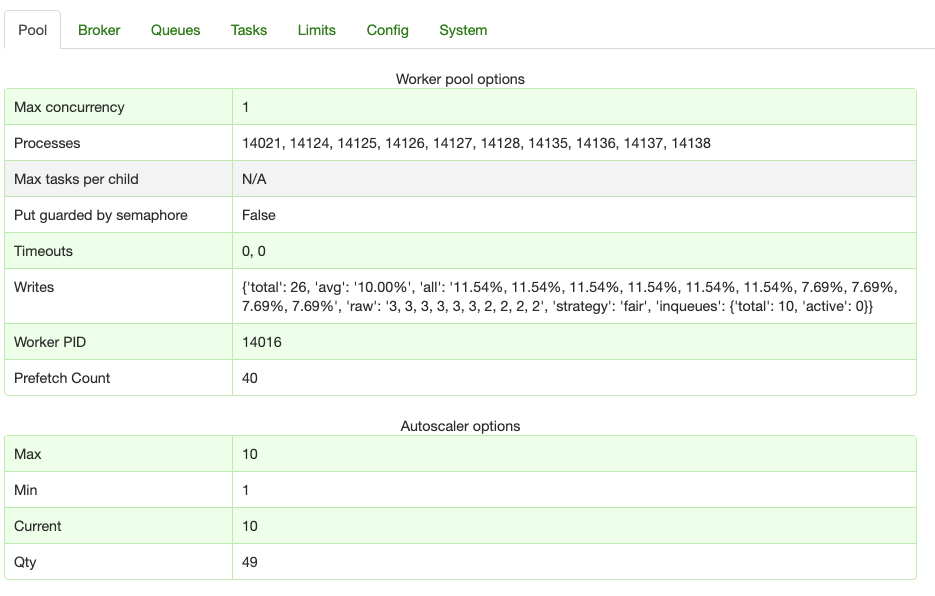Click the Autoscaler options heading
This screenshot has width=935, height=596.
coord(460,426)
